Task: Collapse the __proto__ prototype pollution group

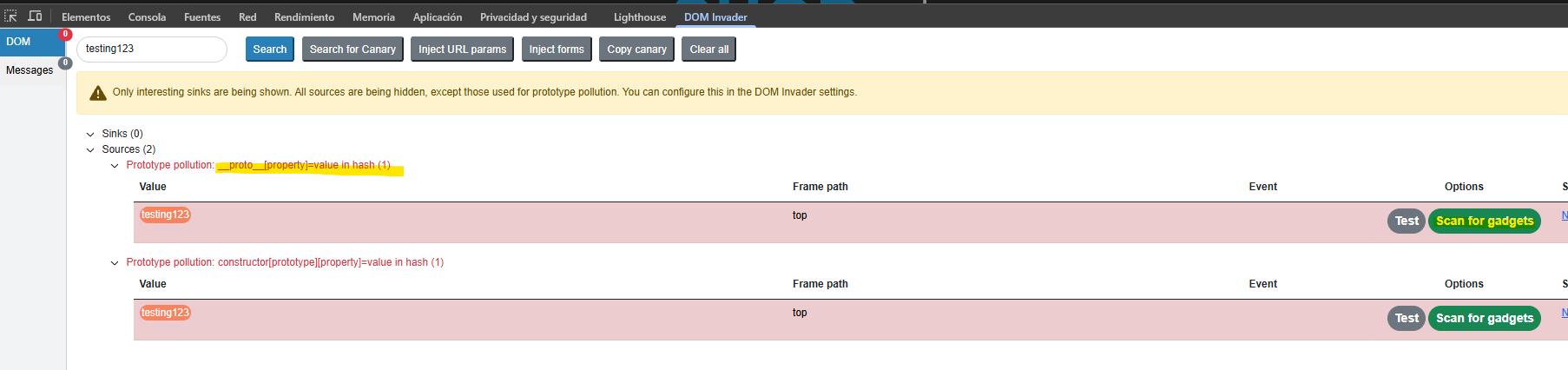Action: (x=115, y=165)
